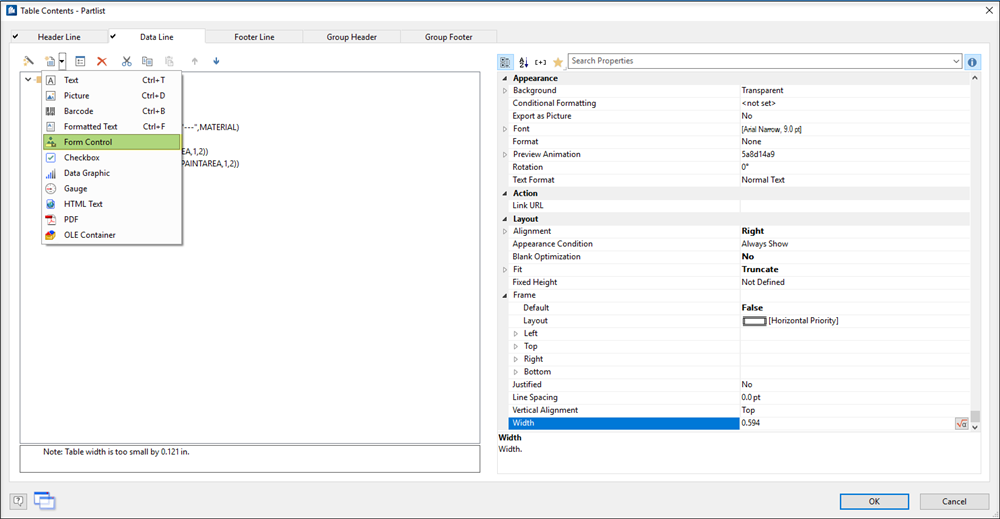Switch to the Data Line tab
The image size is (1000, 519).
(157, 37)
